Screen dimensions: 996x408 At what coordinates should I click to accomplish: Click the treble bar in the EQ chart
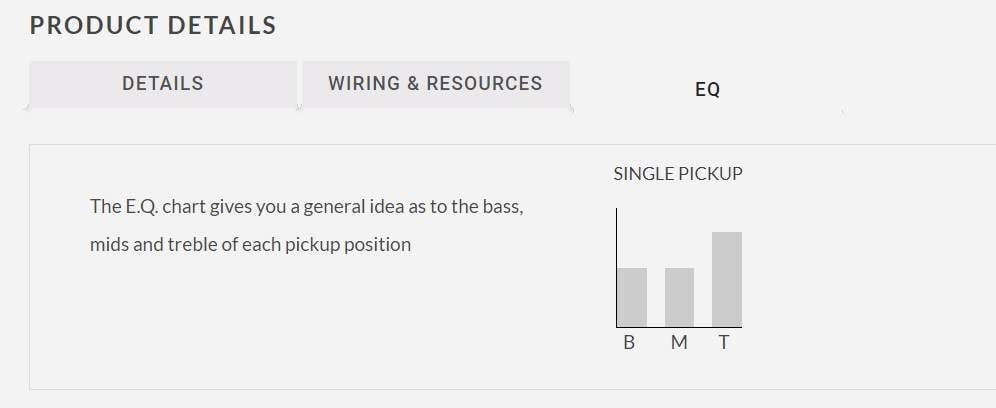click(727, 280)
